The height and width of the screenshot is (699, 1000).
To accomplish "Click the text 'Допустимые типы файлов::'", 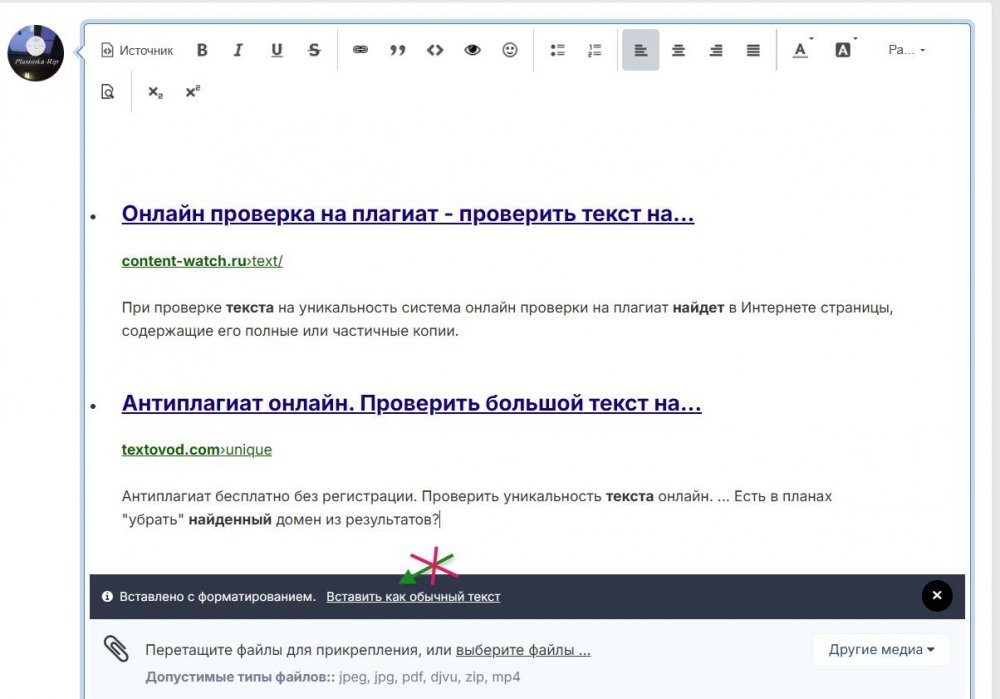I will point(240,677).
